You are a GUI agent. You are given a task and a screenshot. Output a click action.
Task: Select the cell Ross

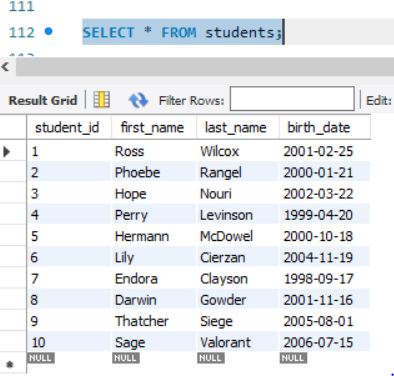tap(154, 152)
